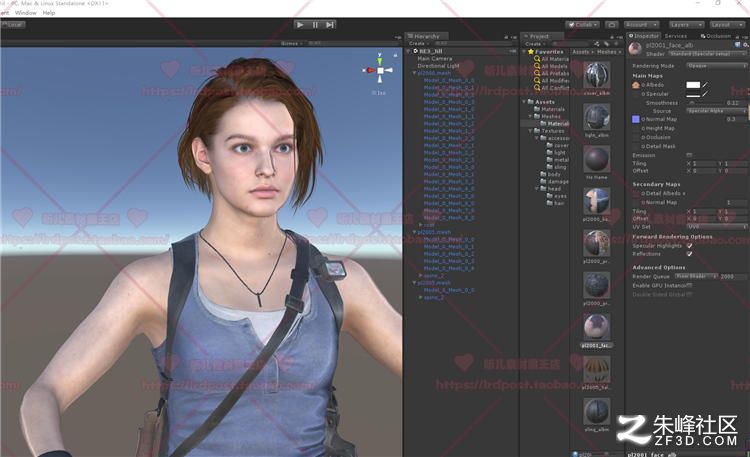Screen dimensions: 750x457
Task: Click search by label icon in Project
Action: 606,44
